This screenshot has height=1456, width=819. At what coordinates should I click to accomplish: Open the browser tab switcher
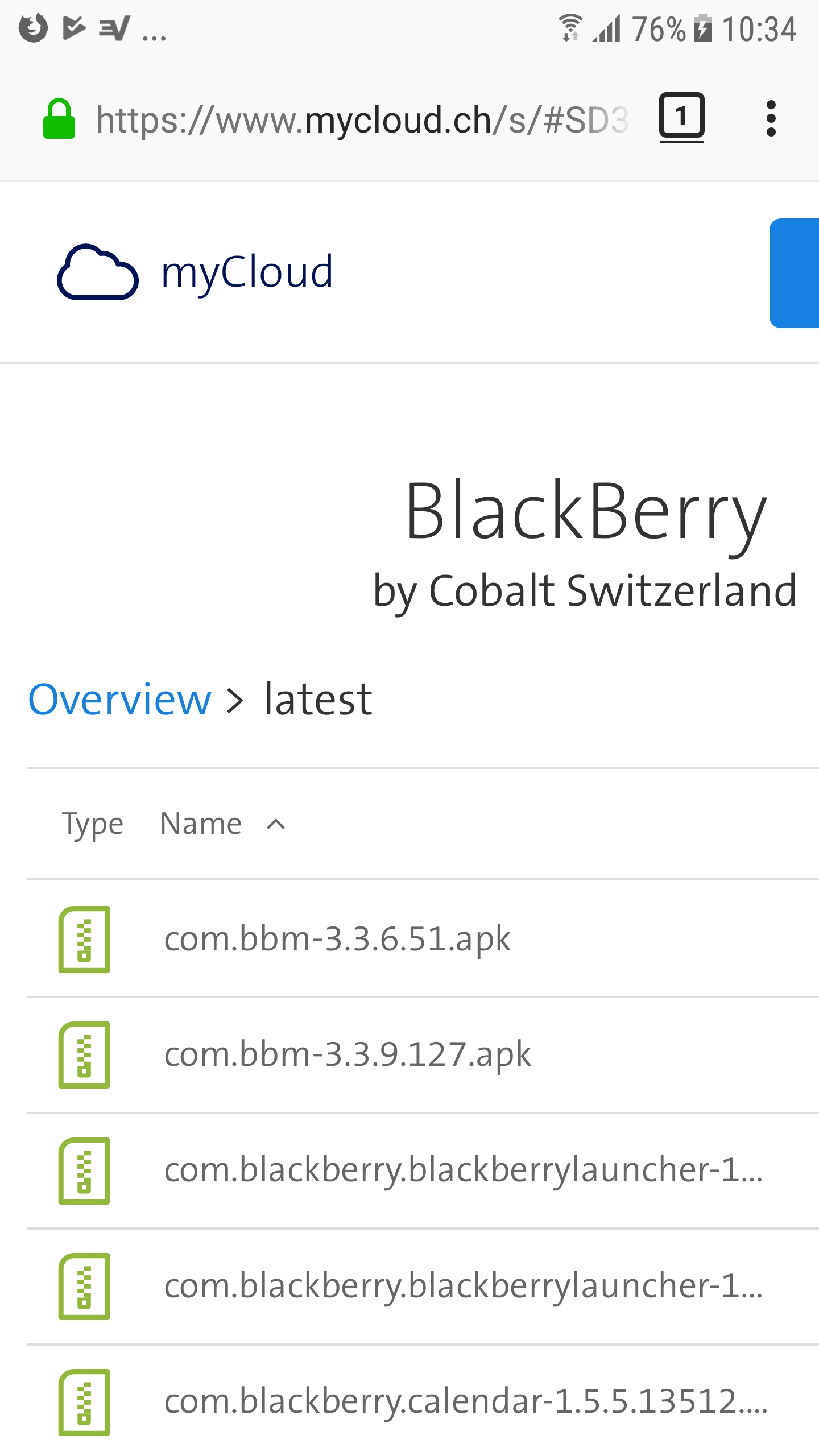682,118
